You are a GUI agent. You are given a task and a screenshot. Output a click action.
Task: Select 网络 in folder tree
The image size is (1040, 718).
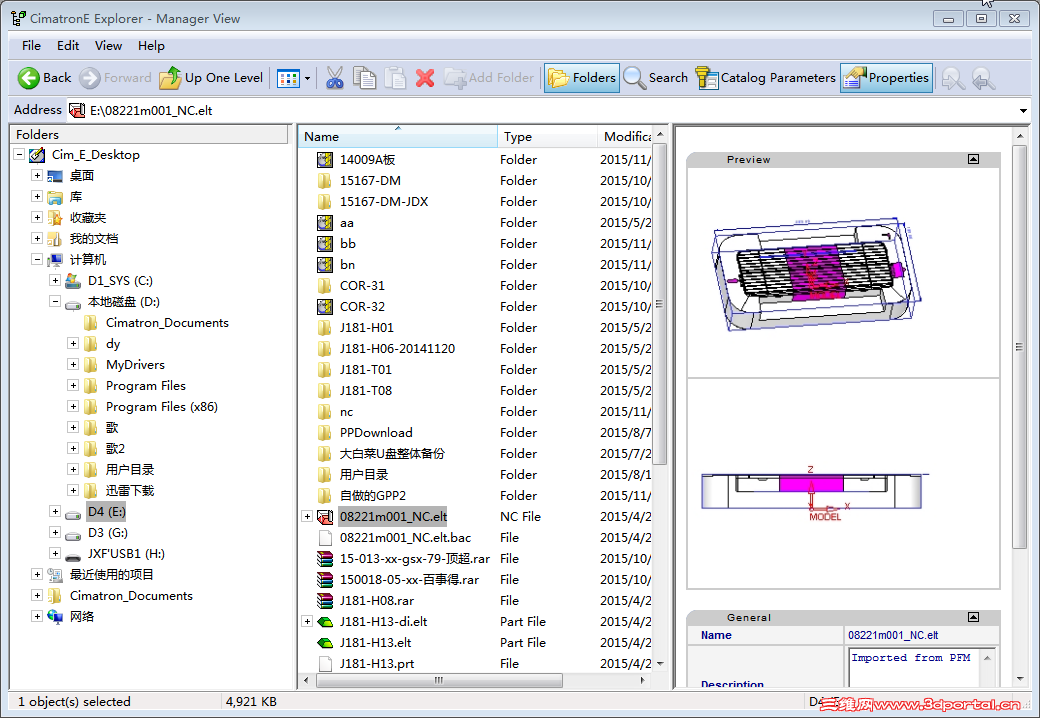coord(82,617)
